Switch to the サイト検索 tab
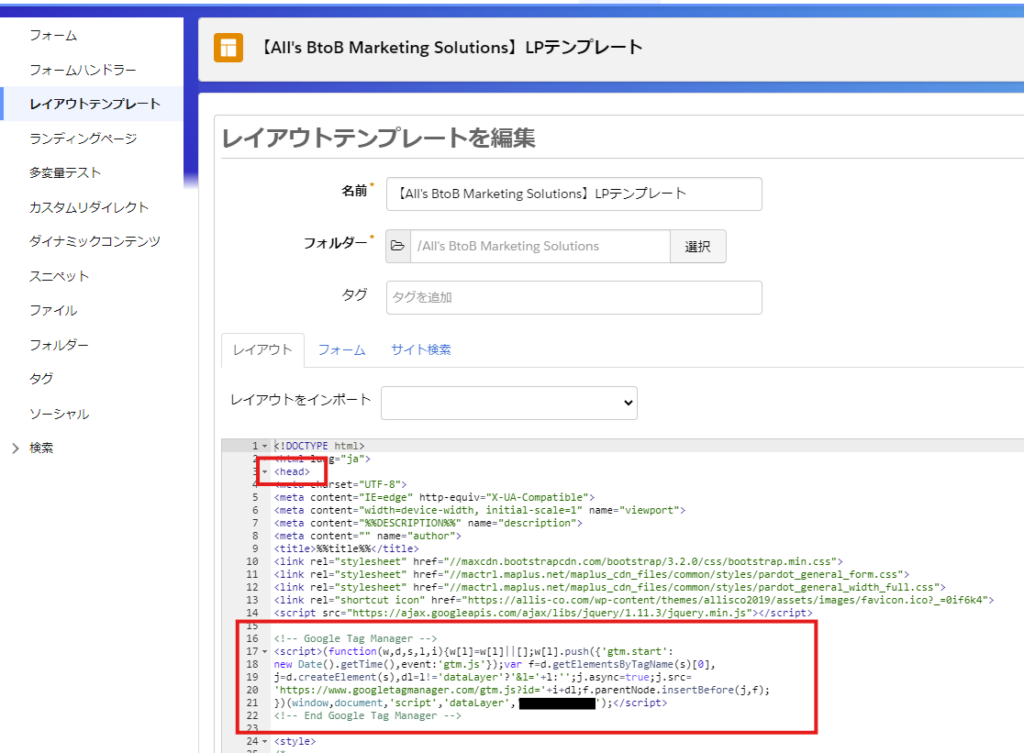Image resolution: width=1024 pixels, height=753 pixels. pos(421,350)
